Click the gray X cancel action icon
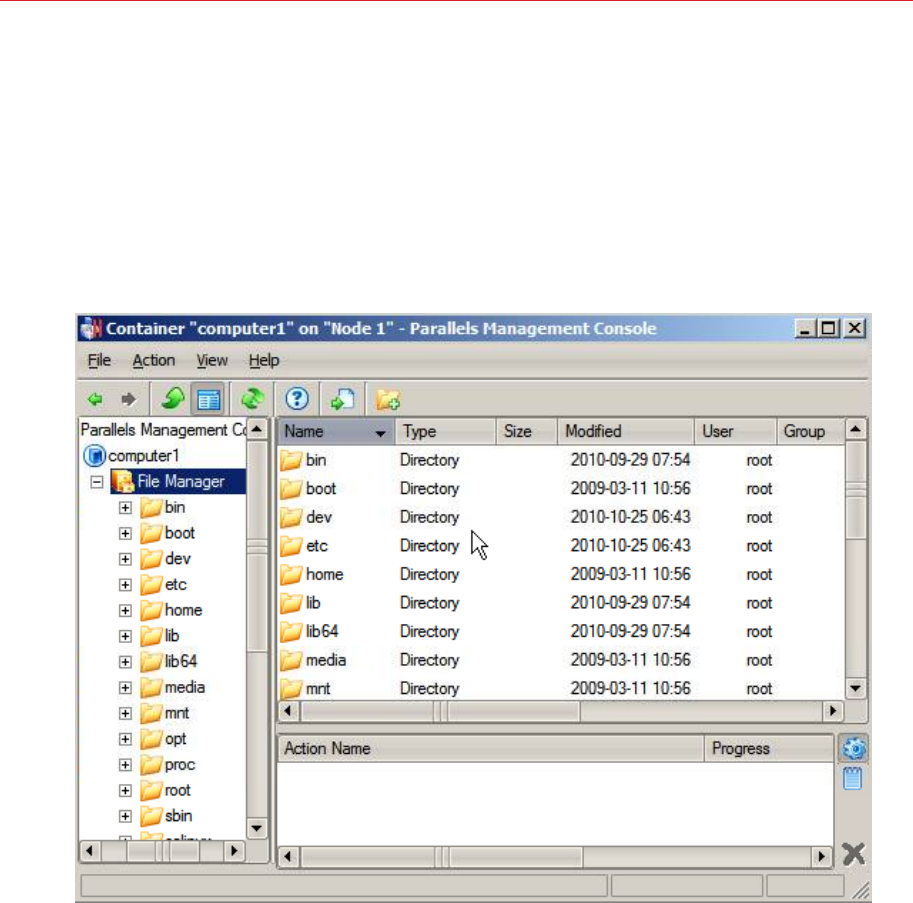This screenshot has width=913, height=903. click(x=854, y=854)
